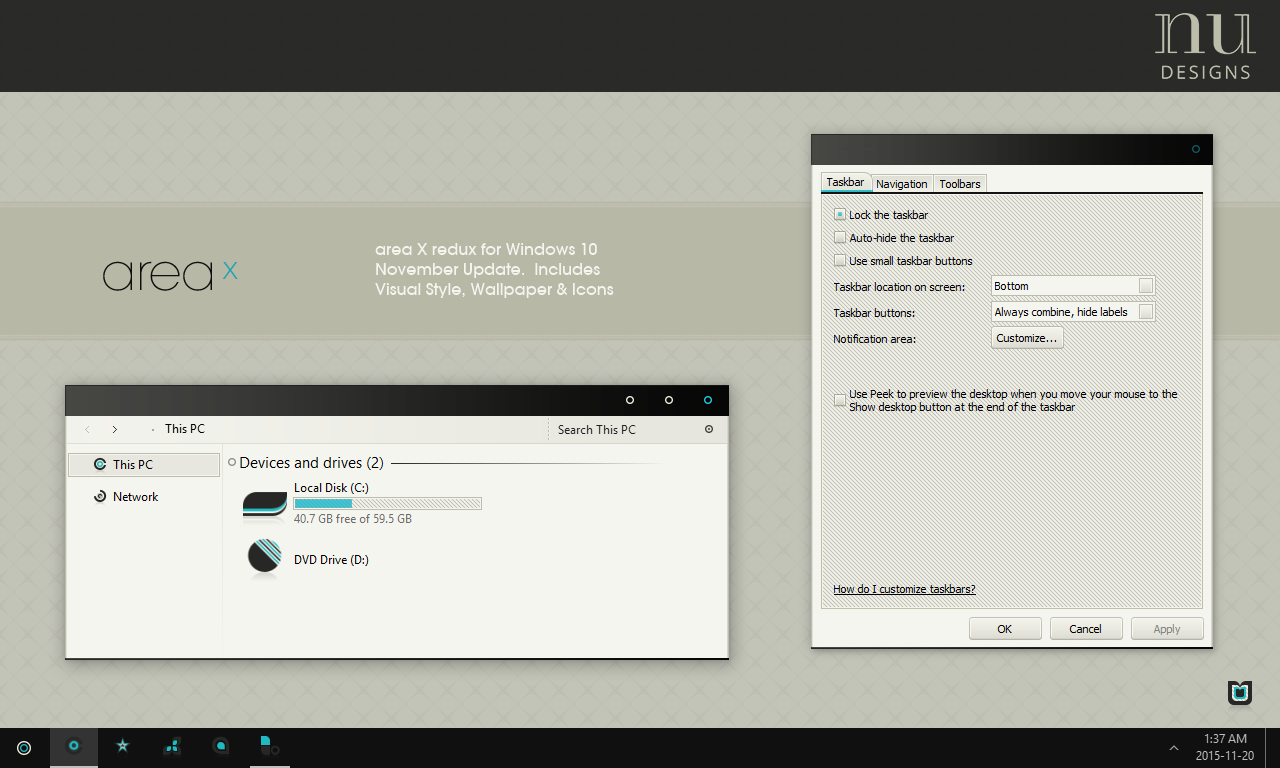Show hidden system tray icons

click(x=1173, y=748)
